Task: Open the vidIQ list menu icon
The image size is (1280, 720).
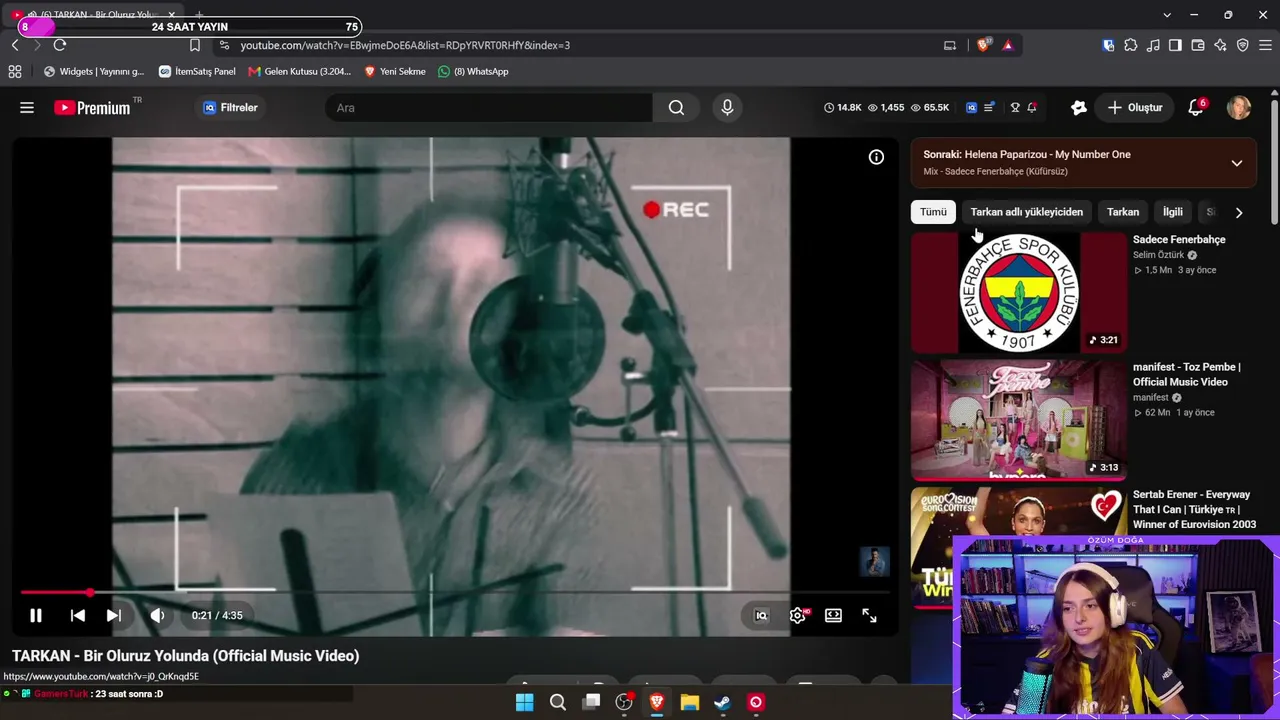Action: point(989,108)
